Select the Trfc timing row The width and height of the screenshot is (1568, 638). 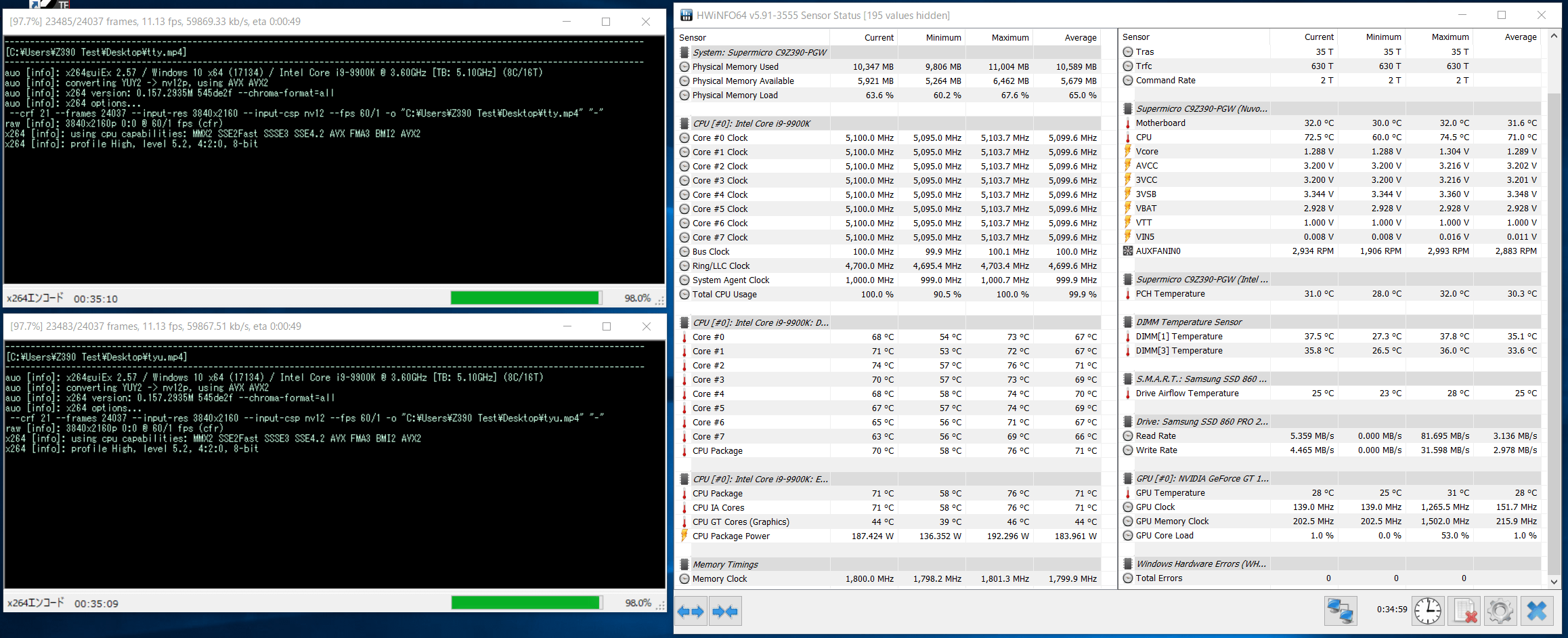click(1331, 66)
